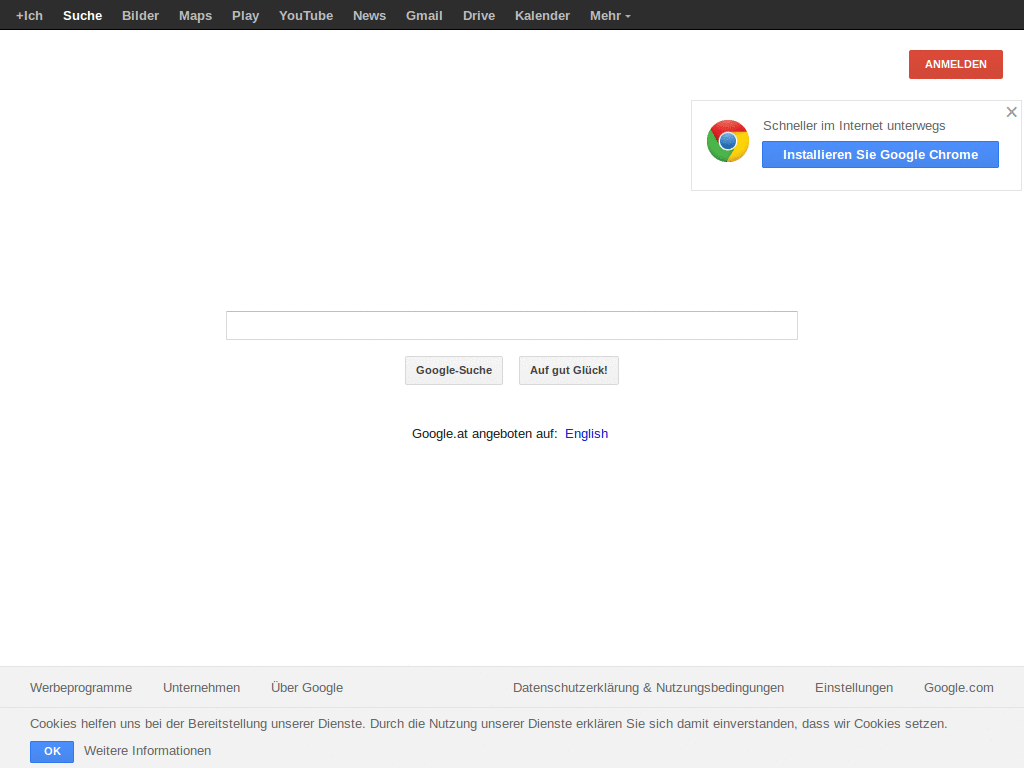
Task: Click Installieren Sie Google Chrome button
Action: click(x=880, y=155)
